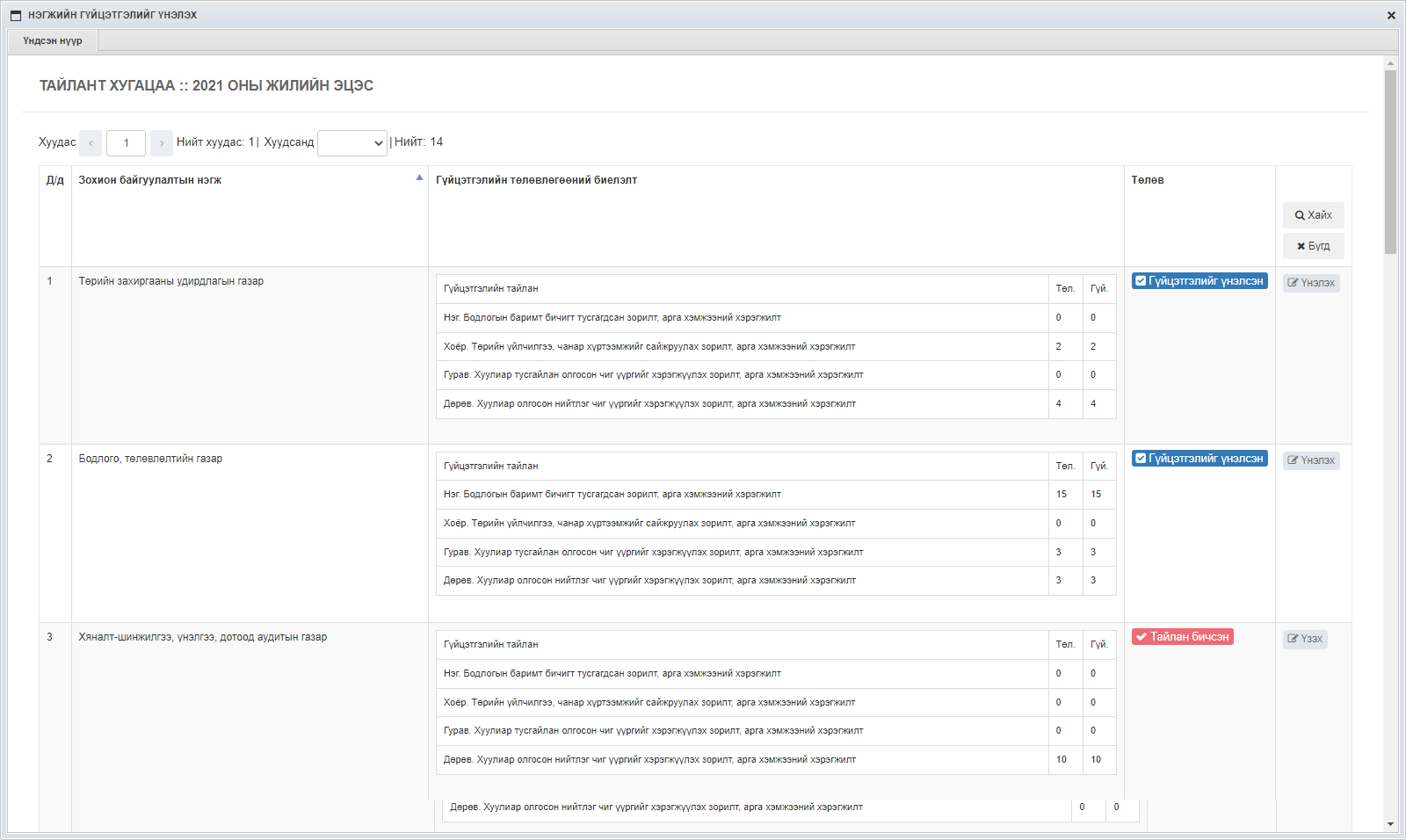The image size is (1406, 840).
Task: Open Үзэх view button for row 3
Action: click(1304, 639)
